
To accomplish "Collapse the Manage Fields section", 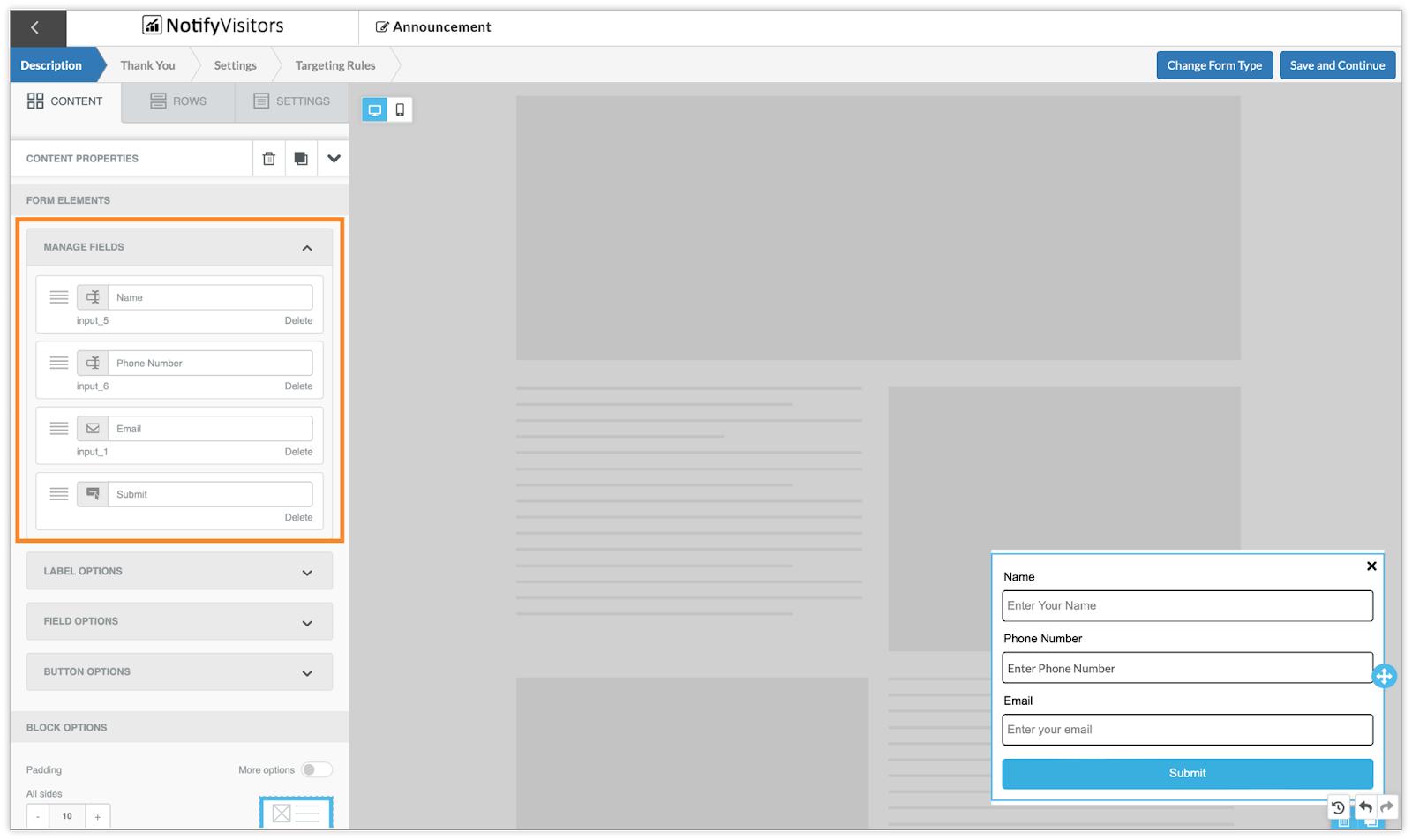I will pyautogui.click(x=180, y=247).
